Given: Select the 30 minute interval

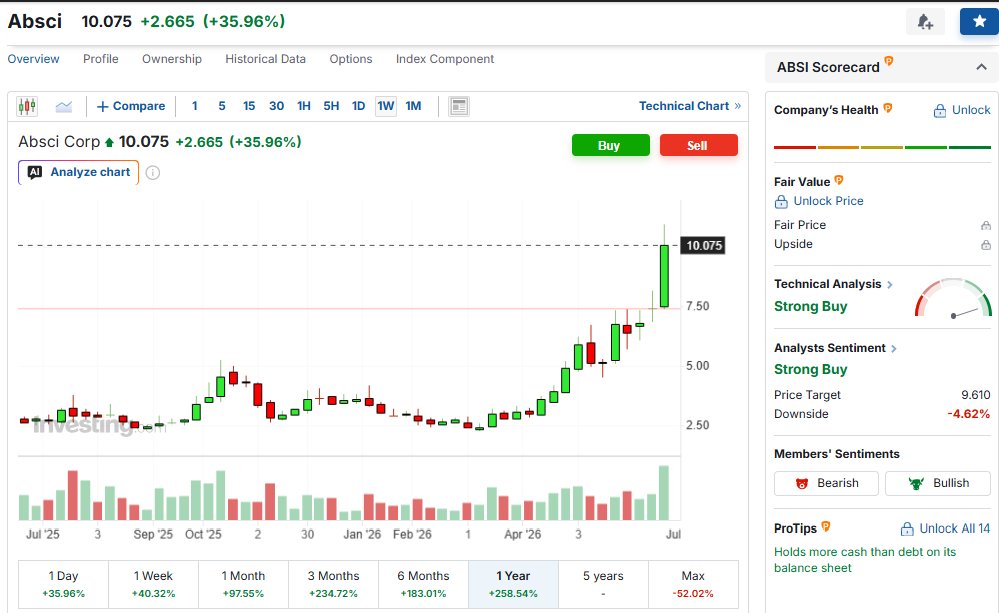Looking at the screenshot, I should pos(277,106).
